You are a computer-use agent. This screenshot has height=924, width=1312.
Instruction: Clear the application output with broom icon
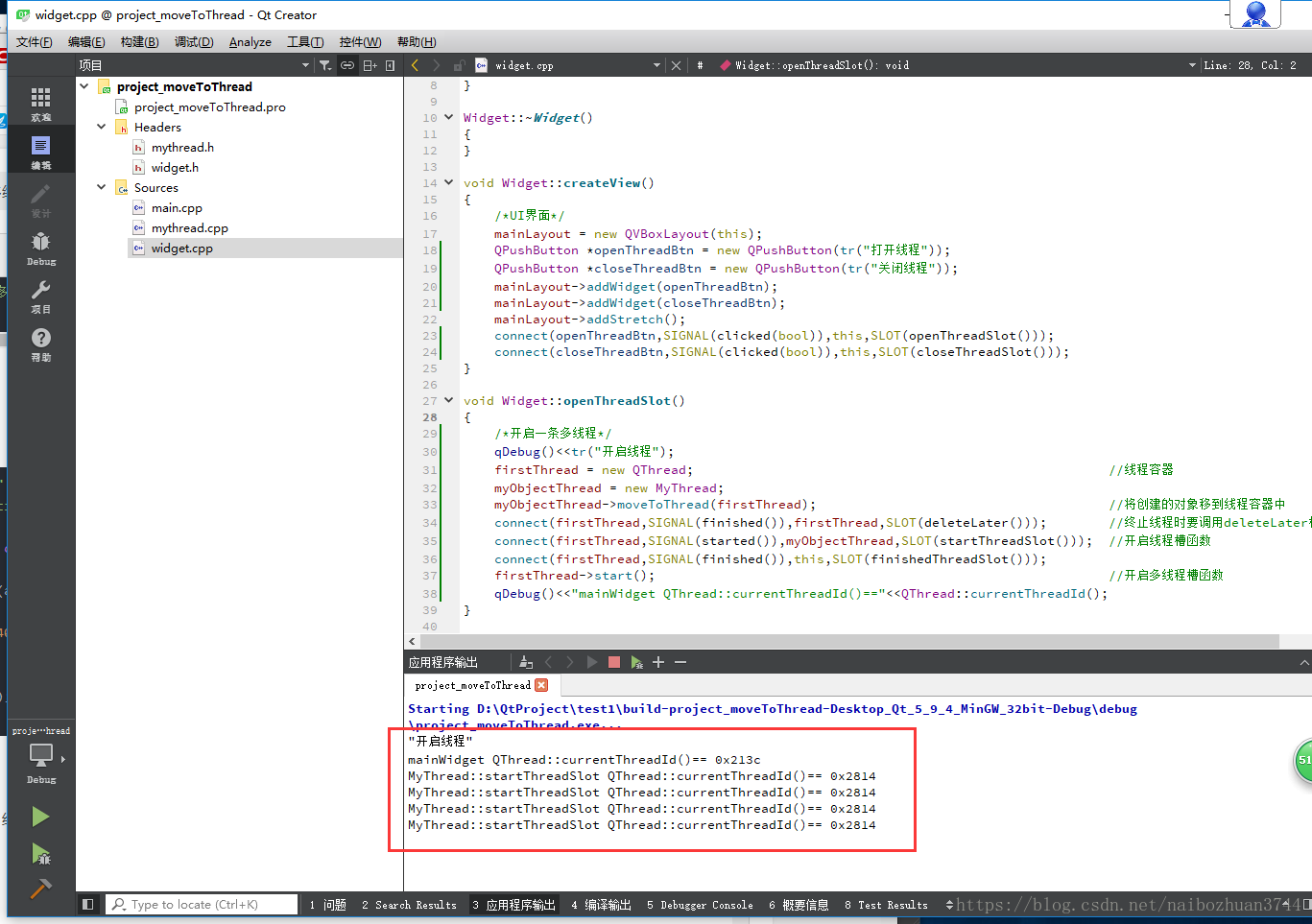point(525,662)
